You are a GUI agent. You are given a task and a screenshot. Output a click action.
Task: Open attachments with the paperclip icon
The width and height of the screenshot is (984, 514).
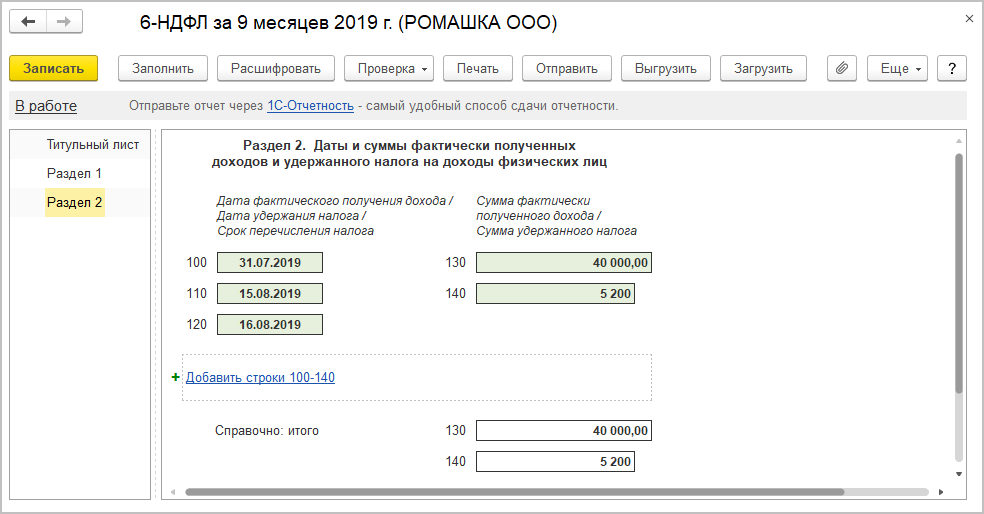(842, 68)
